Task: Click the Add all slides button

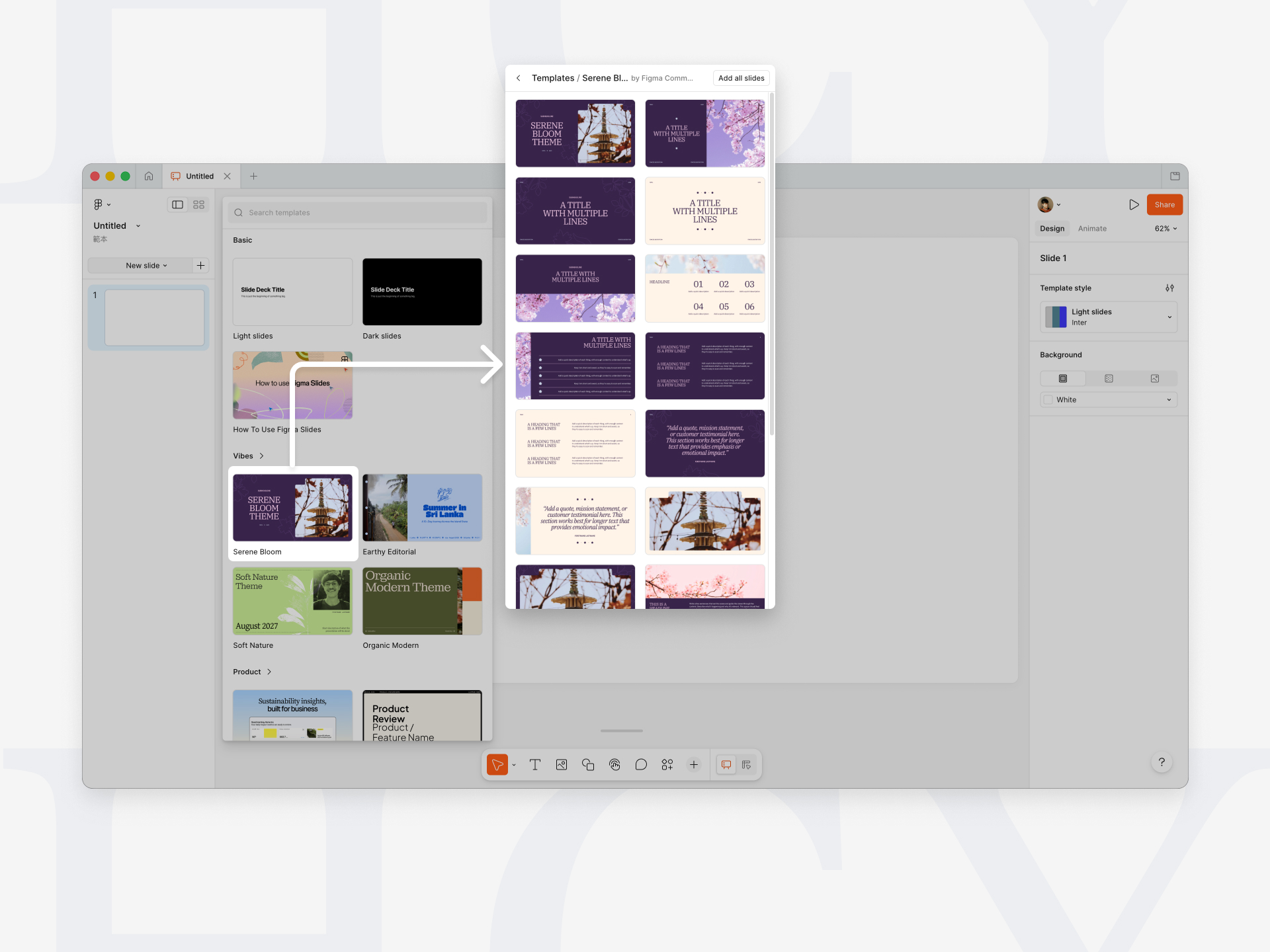Action: pos(741,78)
